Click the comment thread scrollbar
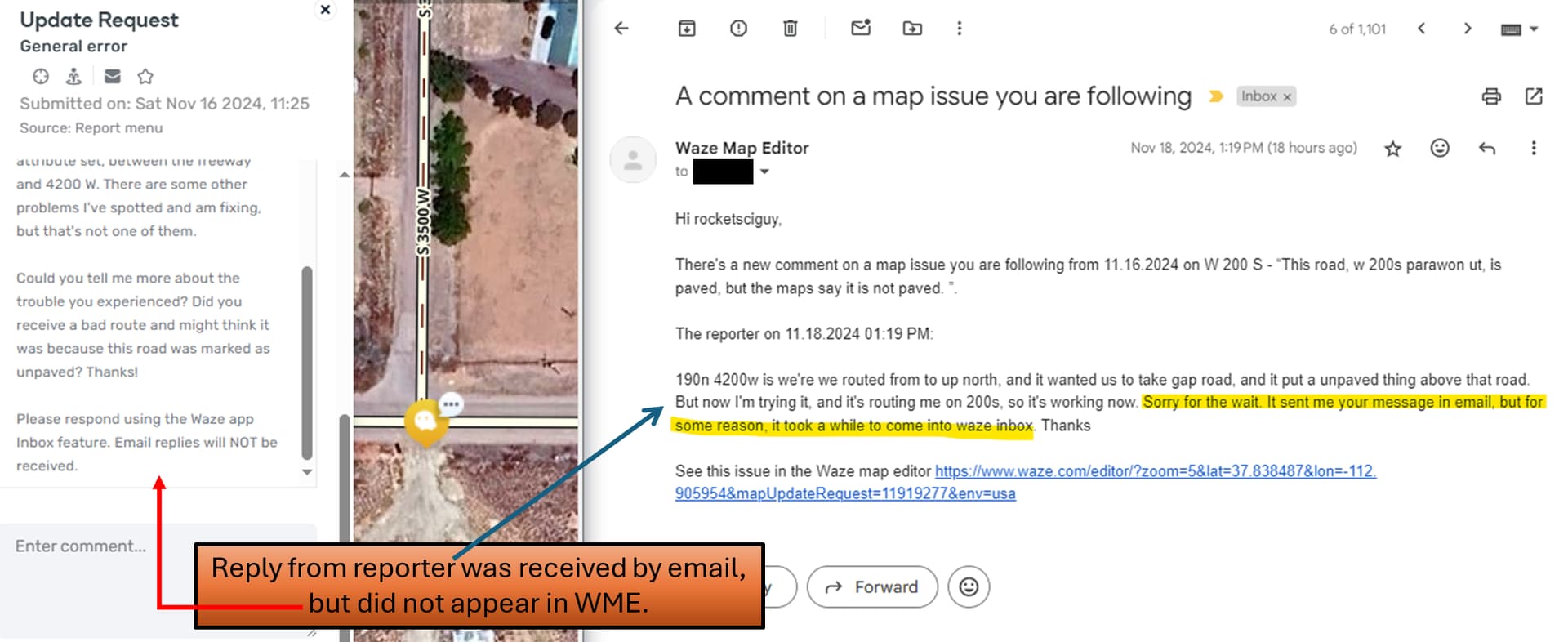The image size is (1568, 642). (307, 363)
